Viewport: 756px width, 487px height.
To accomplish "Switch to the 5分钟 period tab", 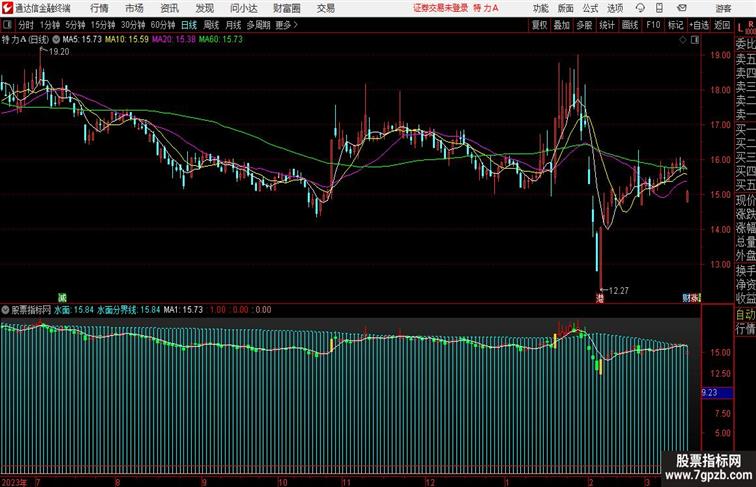I will tap(75, 25).
